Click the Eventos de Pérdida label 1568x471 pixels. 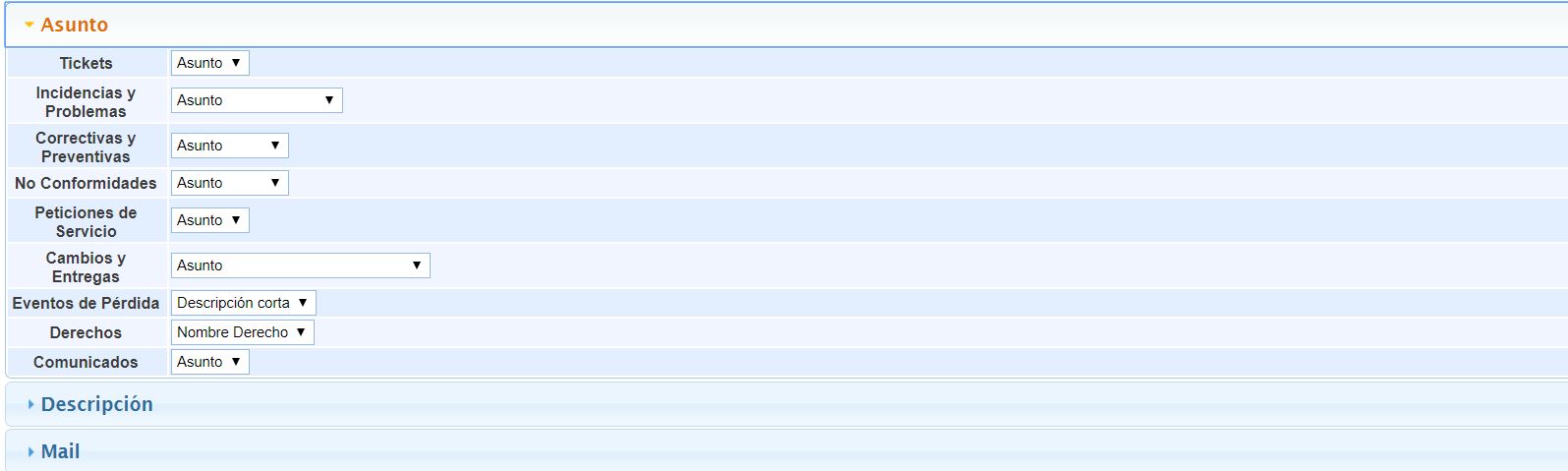coord(86,303)
